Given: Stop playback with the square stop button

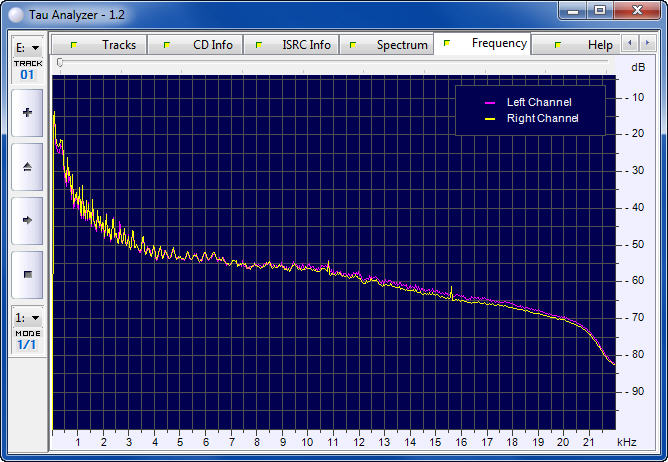Looking at the screenshot, I should (x=27, y=274).
